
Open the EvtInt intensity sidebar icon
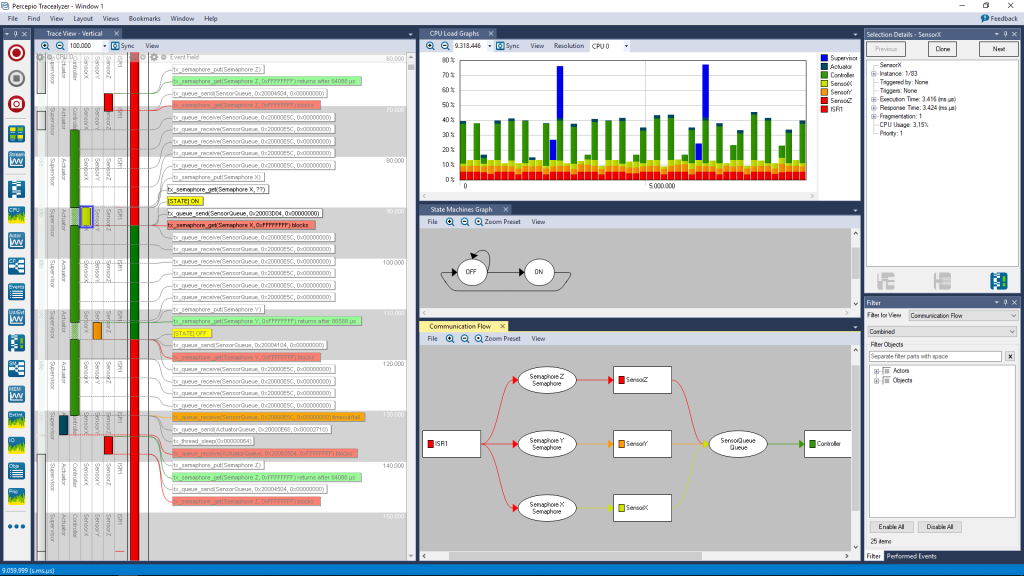16,419
